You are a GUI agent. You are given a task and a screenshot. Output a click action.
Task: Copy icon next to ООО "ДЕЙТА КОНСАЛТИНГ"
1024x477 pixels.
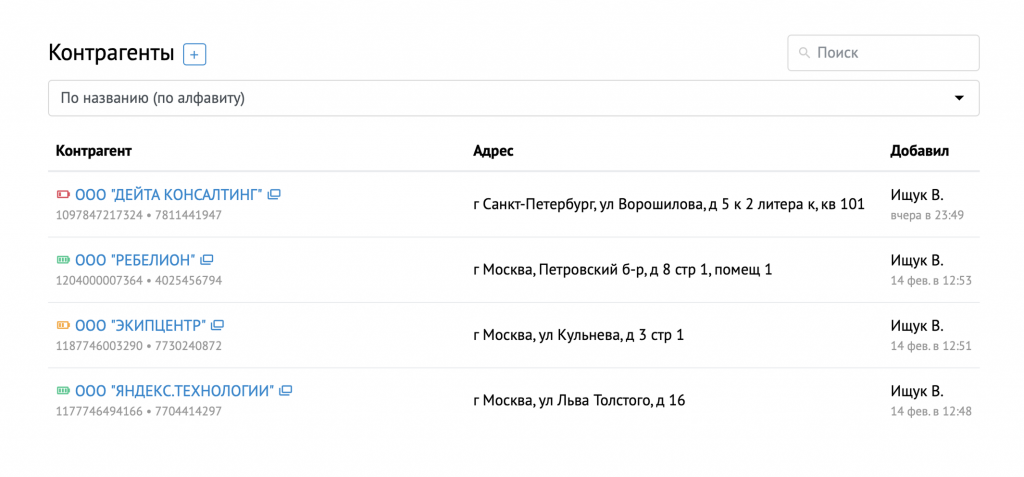[x=274, y=194]
